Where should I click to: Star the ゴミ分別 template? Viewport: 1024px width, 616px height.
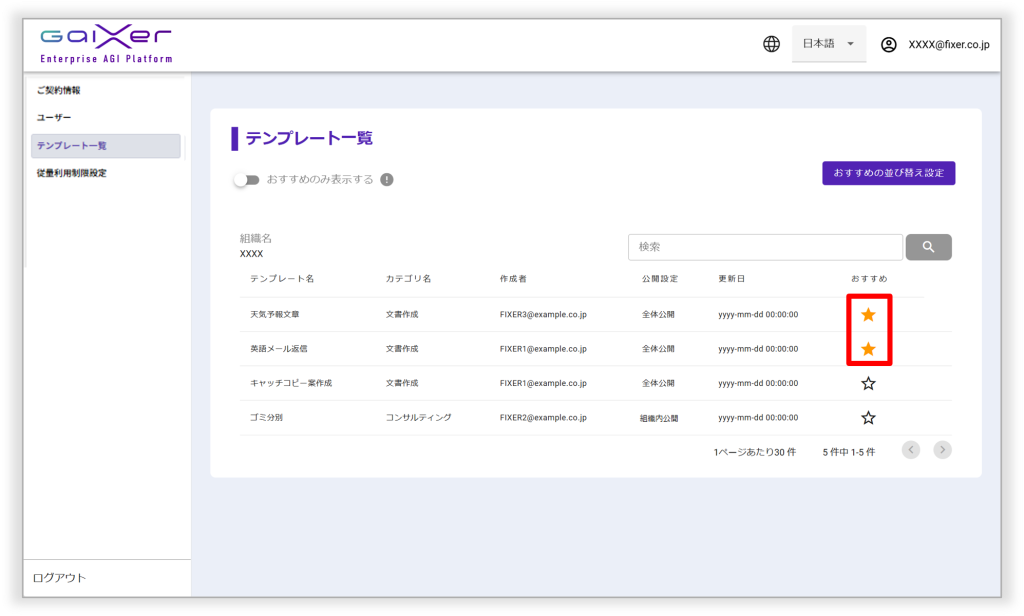tap(868, 417)
